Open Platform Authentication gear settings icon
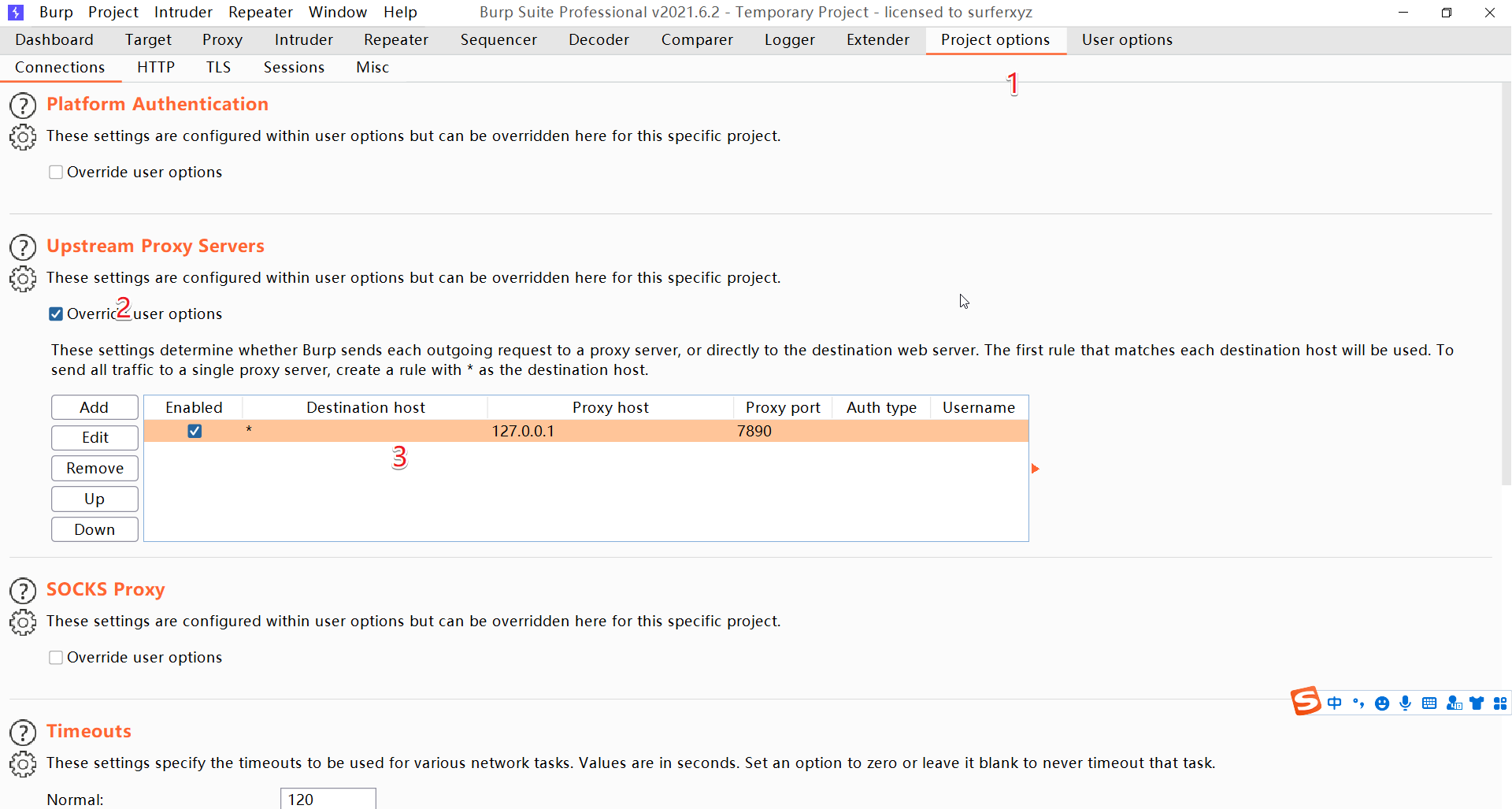 23,137
